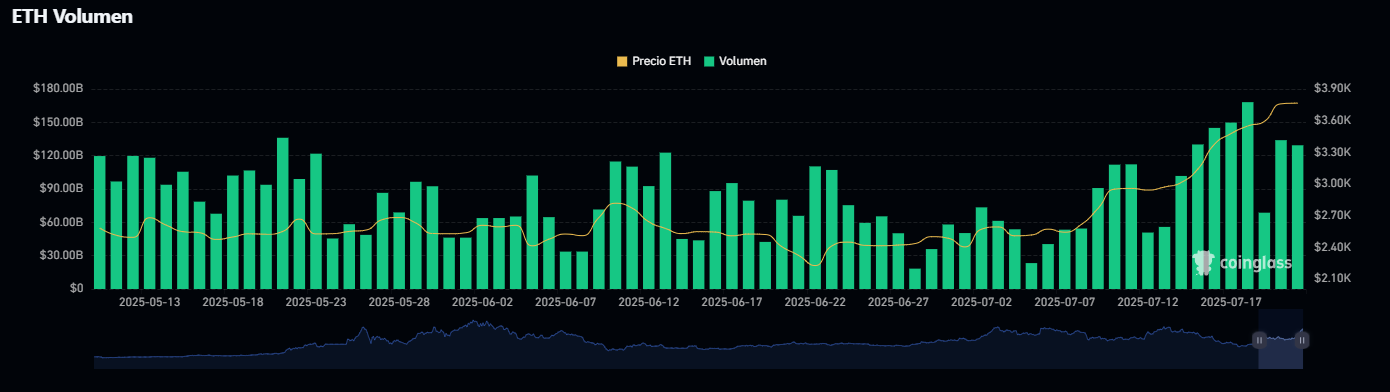Click the $90.00B volume axis label
The image size is (1390, 392).
coord(61,188)
